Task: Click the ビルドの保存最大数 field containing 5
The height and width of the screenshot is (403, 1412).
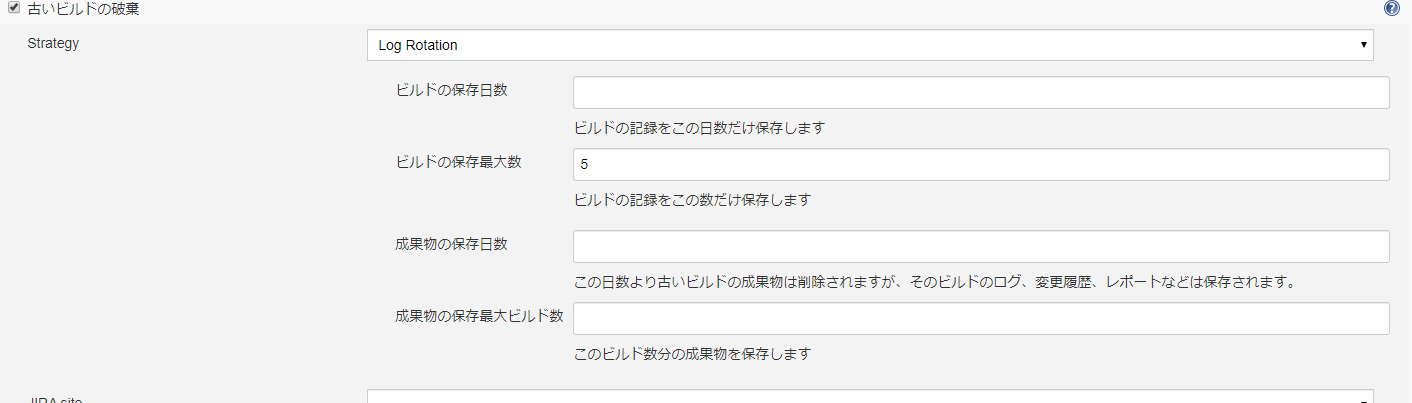Action: pos(980,165)
